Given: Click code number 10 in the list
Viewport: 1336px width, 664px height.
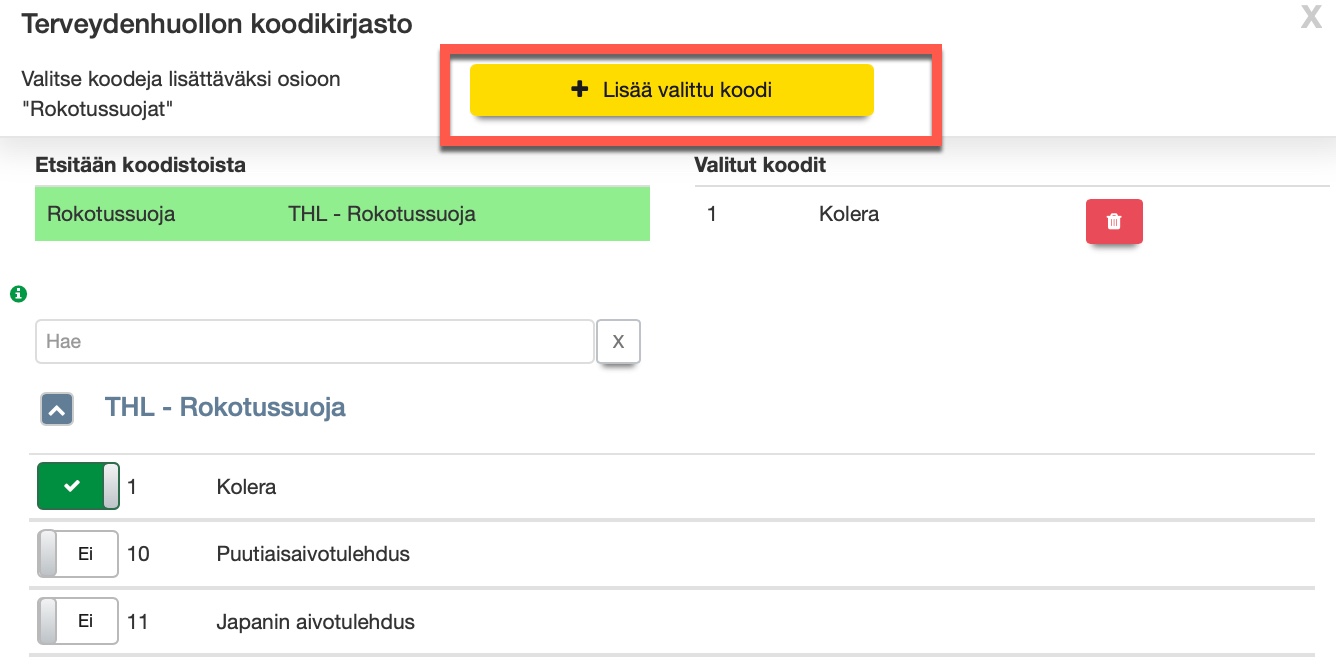Looking at the screenshot, I should tap(138, 554).
